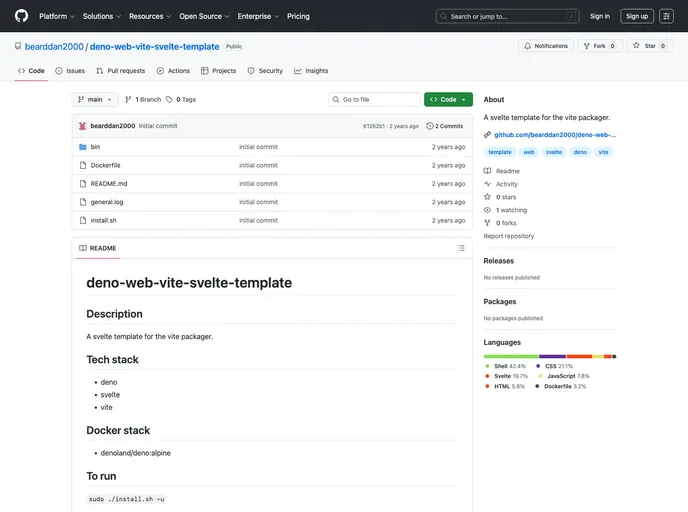
Task: Open the README outline icon
Action: tap(461, 248)
